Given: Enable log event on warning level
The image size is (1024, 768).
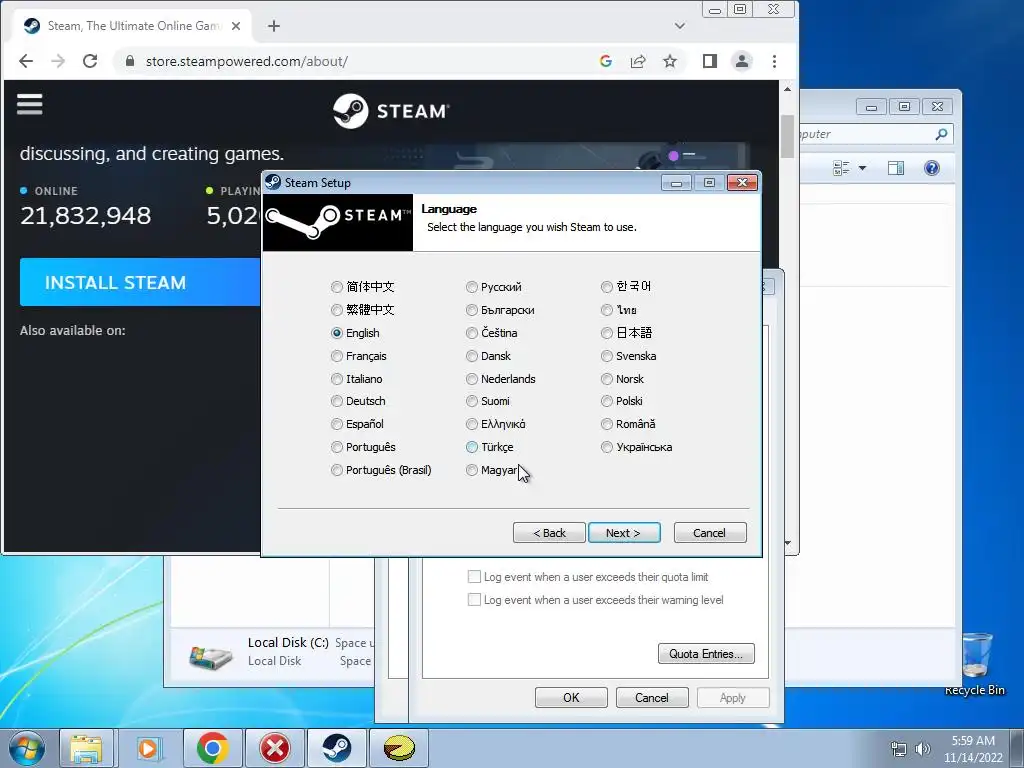Looking at the screenshot, I should coord(474,600).
